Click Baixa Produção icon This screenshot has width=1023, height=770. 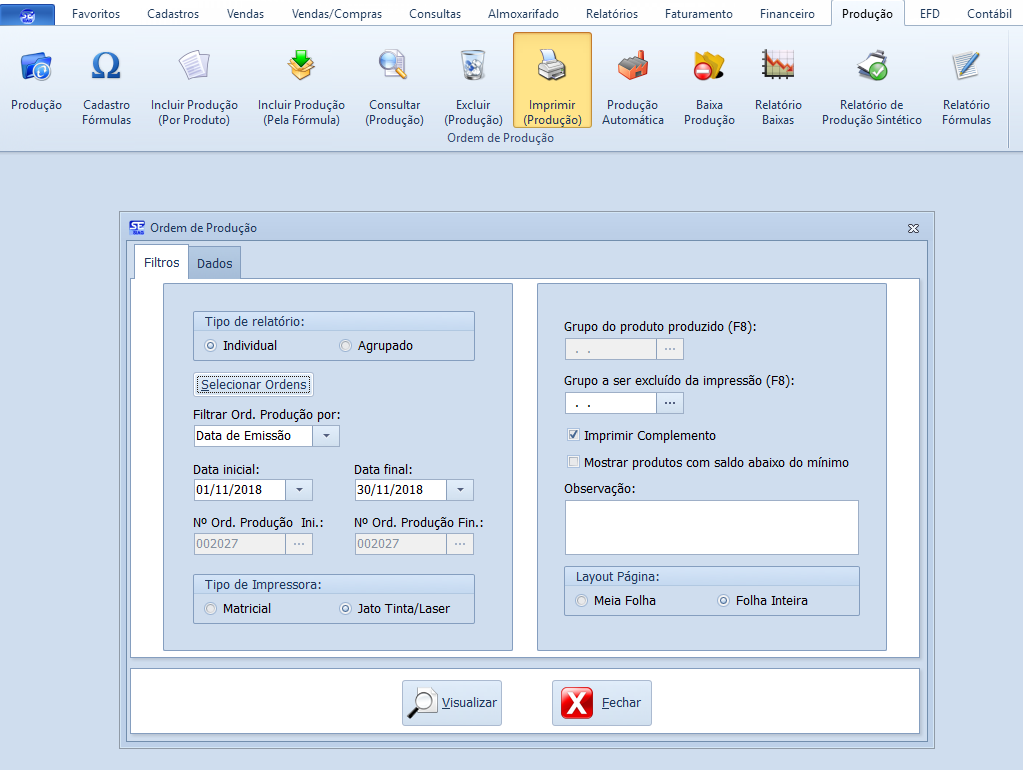coord(708,67)
